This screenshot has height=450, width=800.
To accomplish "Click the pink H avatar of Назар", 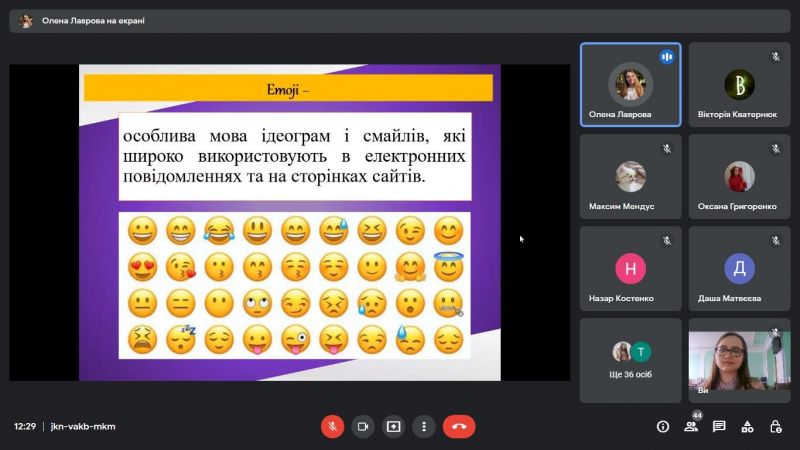I will click(x=631, y=268).
